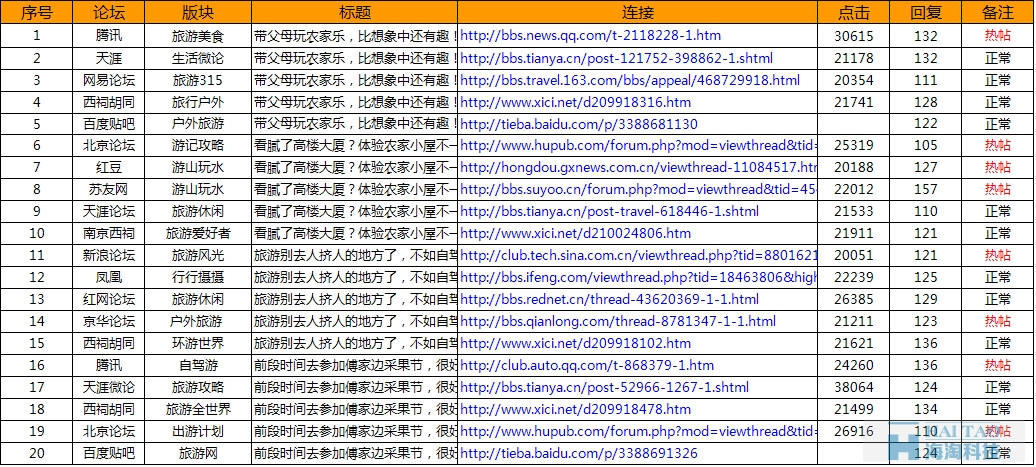Viewport: 1036px width, 467px height.
Task: Open the bbs.travel.163.com appeal link
Action: point(630,80)
